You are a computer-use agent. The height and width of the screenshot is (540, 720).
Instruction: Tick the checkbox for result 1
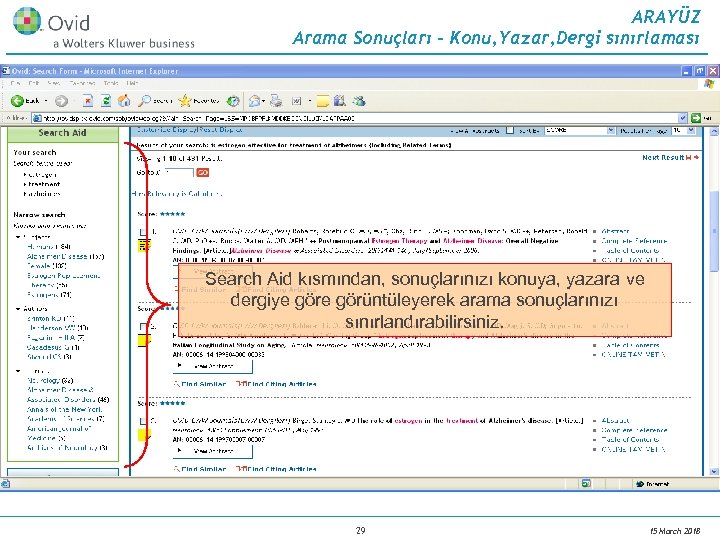(144, 232)
